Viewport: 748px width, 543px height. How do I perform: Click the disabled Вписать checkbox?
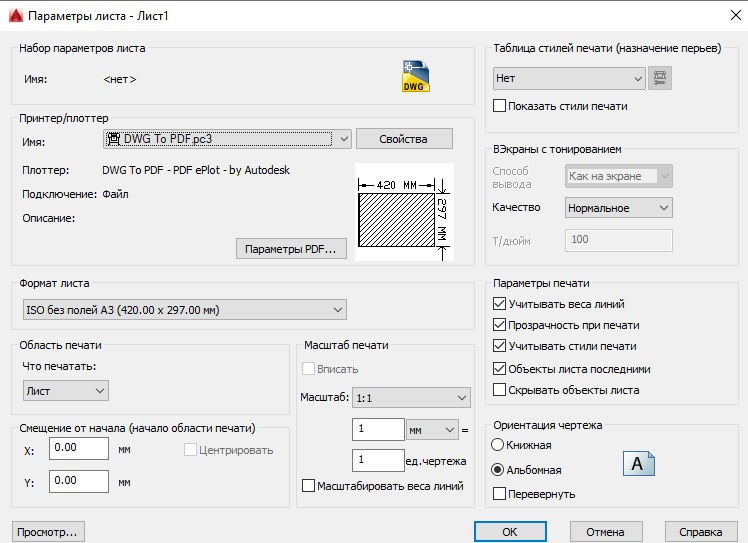(308, 368)
